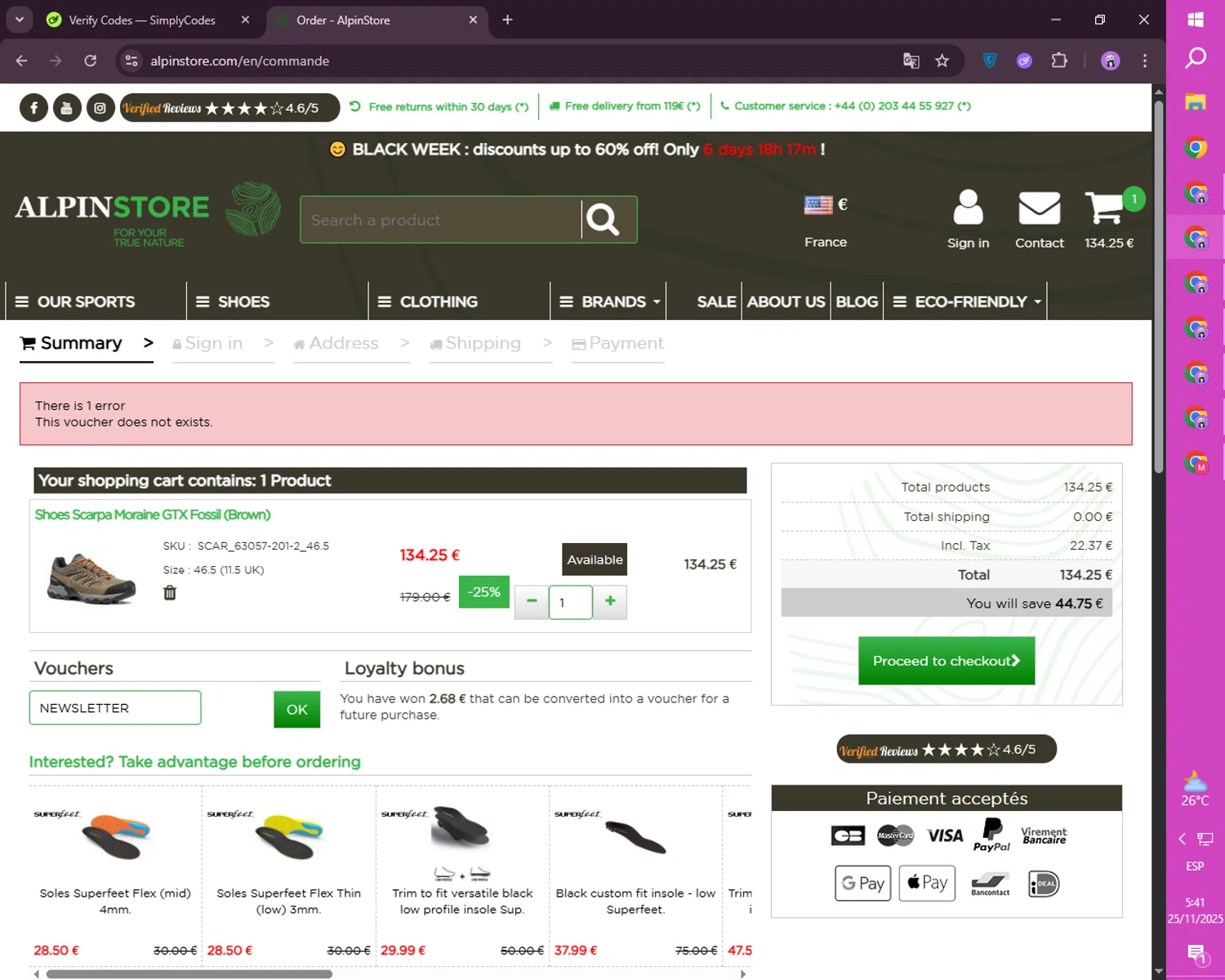Click the address bar URL
Viewport: 1225px width, 980px height.
239,60
